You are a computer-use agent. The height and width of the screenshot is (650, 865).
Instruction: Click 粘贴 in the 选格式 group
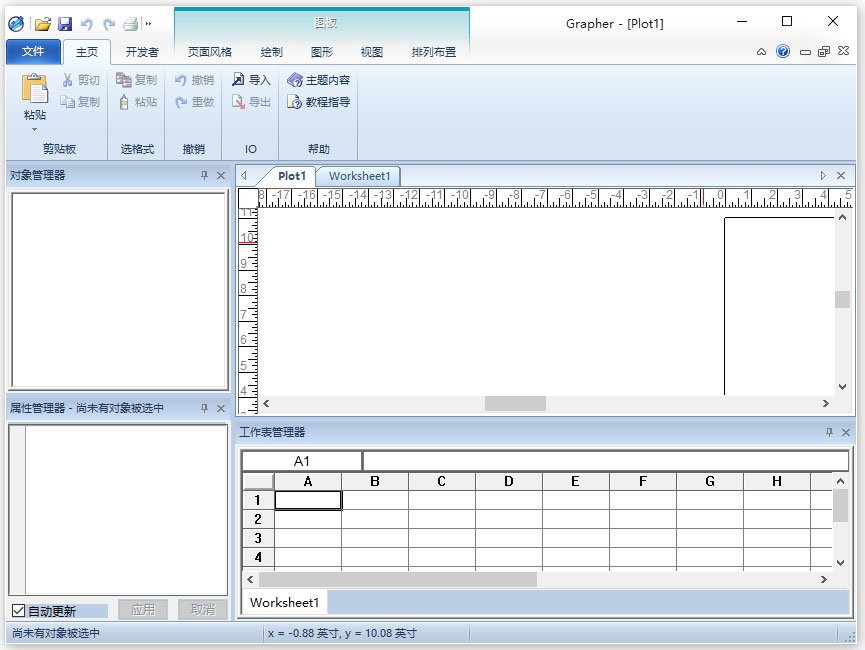138,102
